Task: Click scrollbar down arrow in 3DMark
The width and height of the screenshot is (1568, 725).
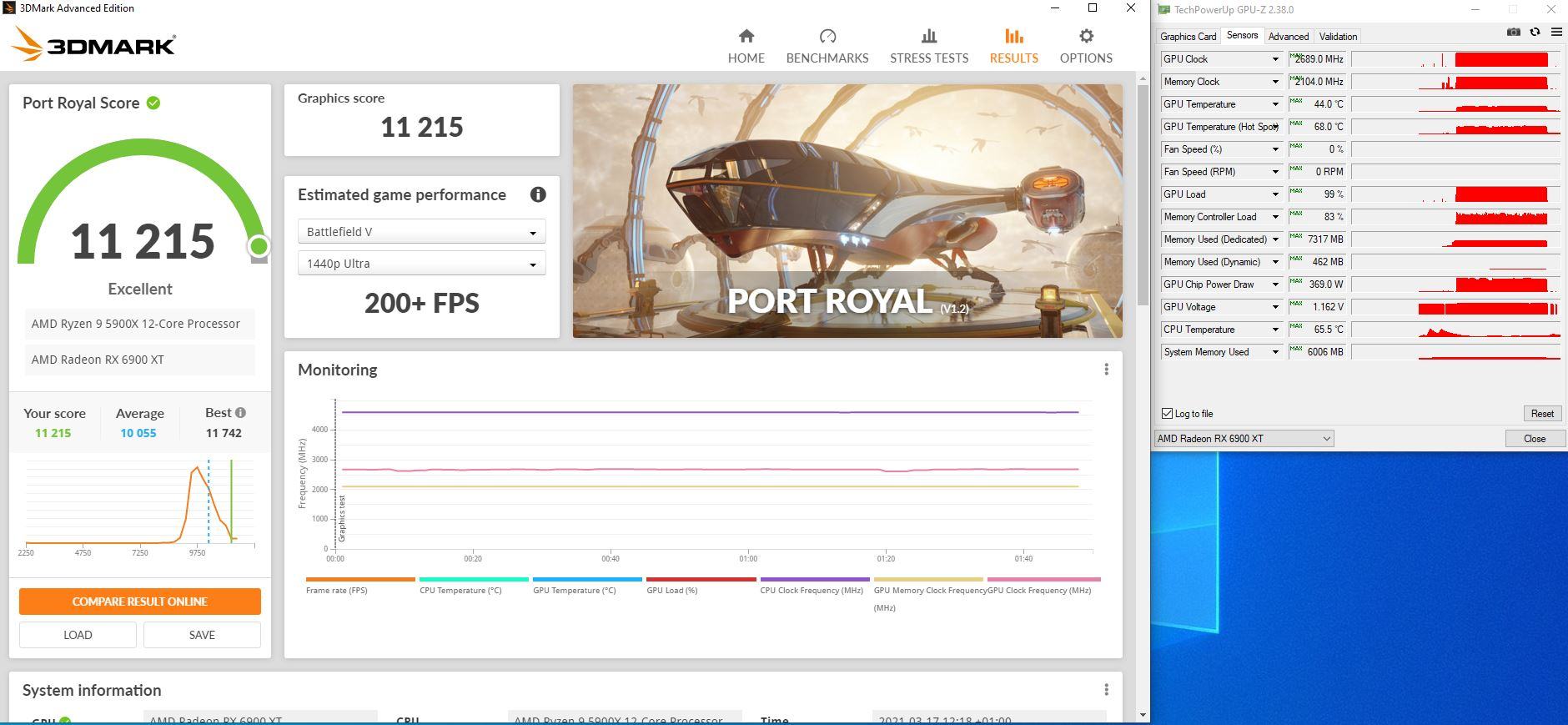Action: tap(1143, 715)
